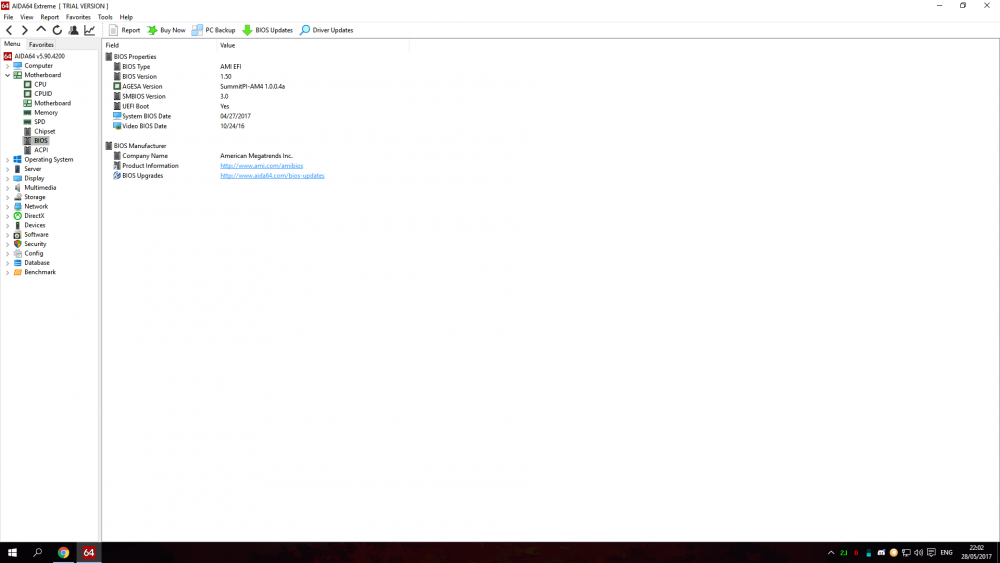Click Buy Now in the toolbar

pyautogui.click(x=166, y=30)
